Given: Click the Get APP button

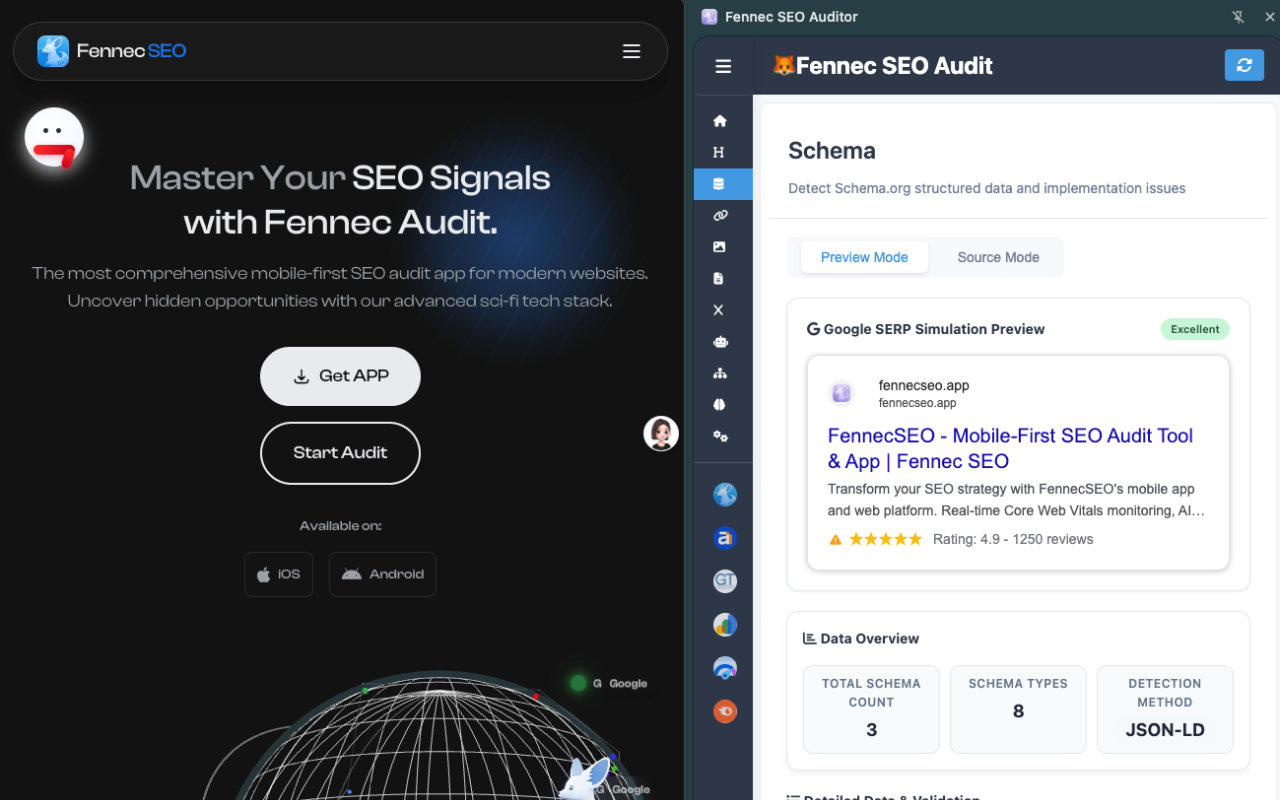Looking at the screenshot, I should pos(340,376).
